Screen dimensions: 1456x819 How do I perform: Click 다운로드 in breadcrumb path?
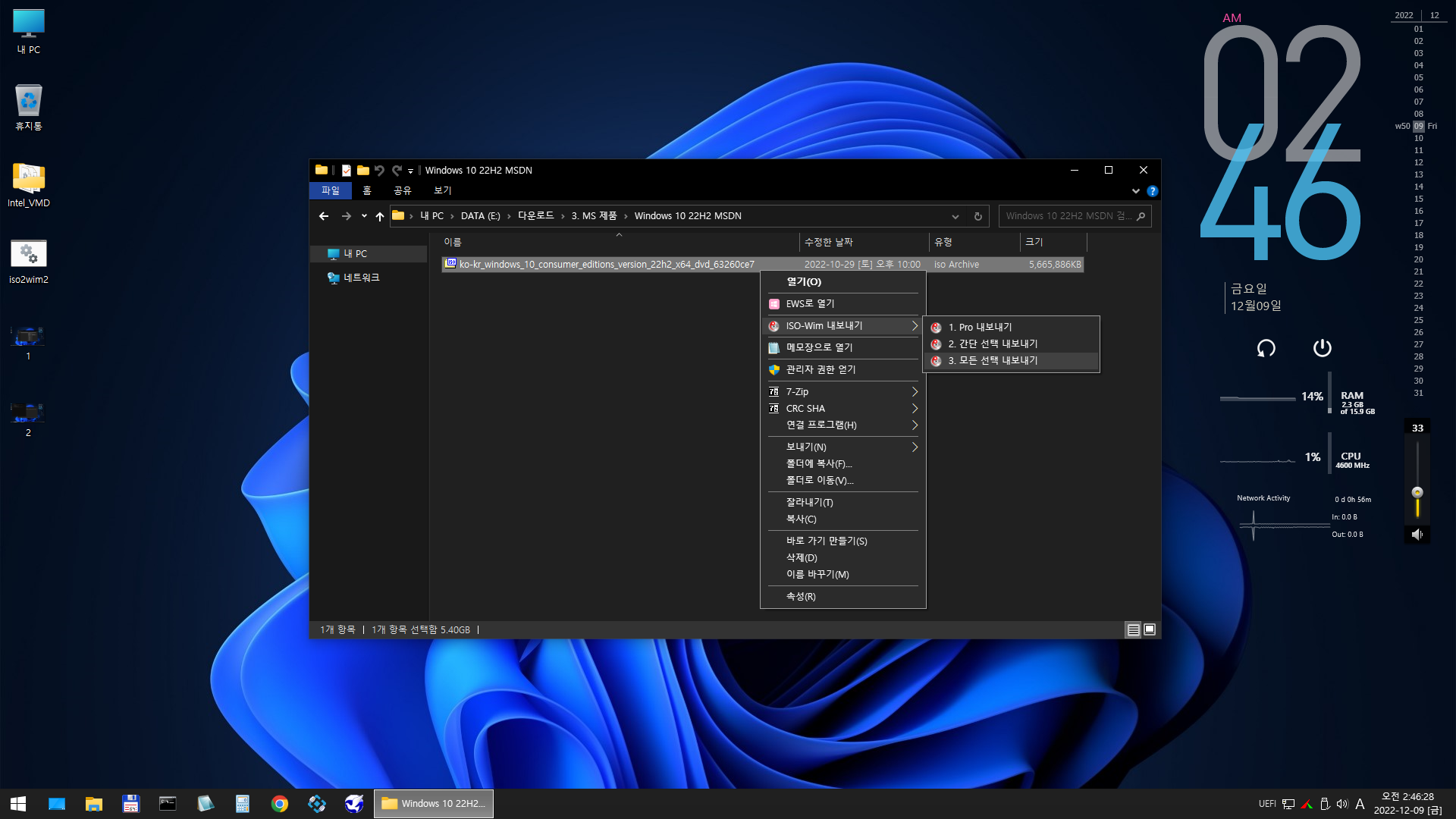click(536, 216)
